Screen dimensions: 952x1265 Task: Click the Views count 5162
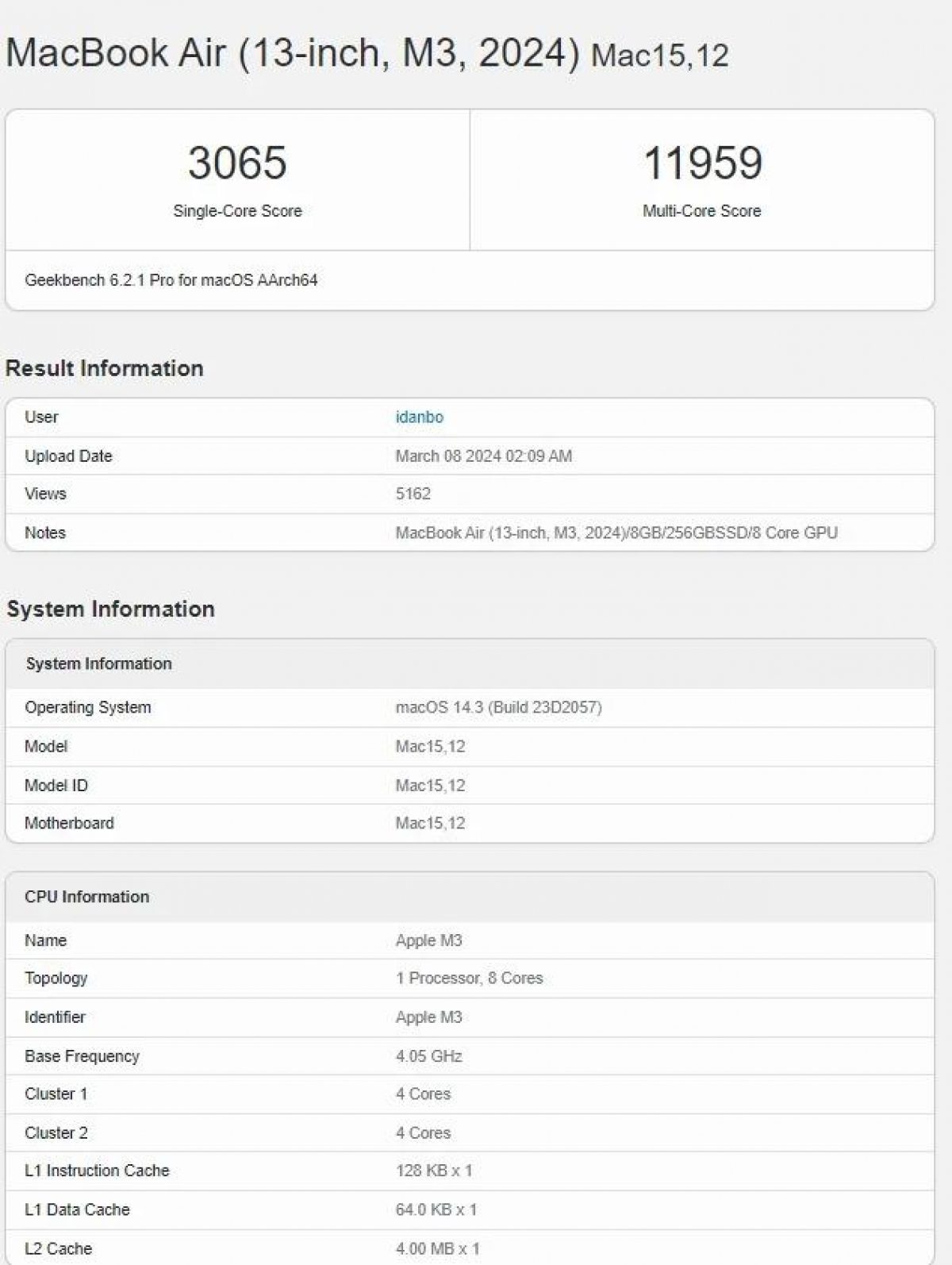coord(413,494)
